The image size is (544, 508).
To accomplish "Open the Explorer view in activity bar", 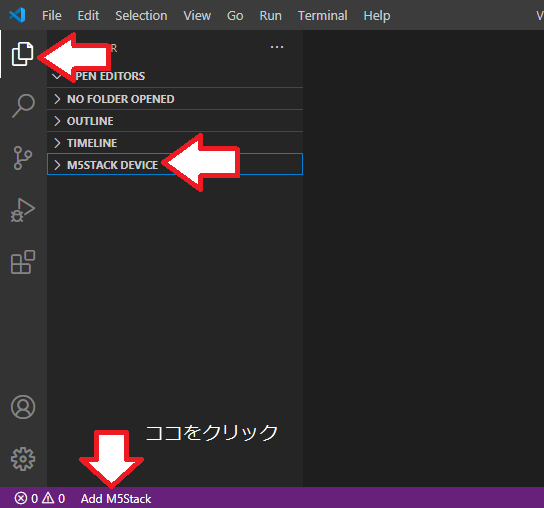I will click(x=23, y=54).
